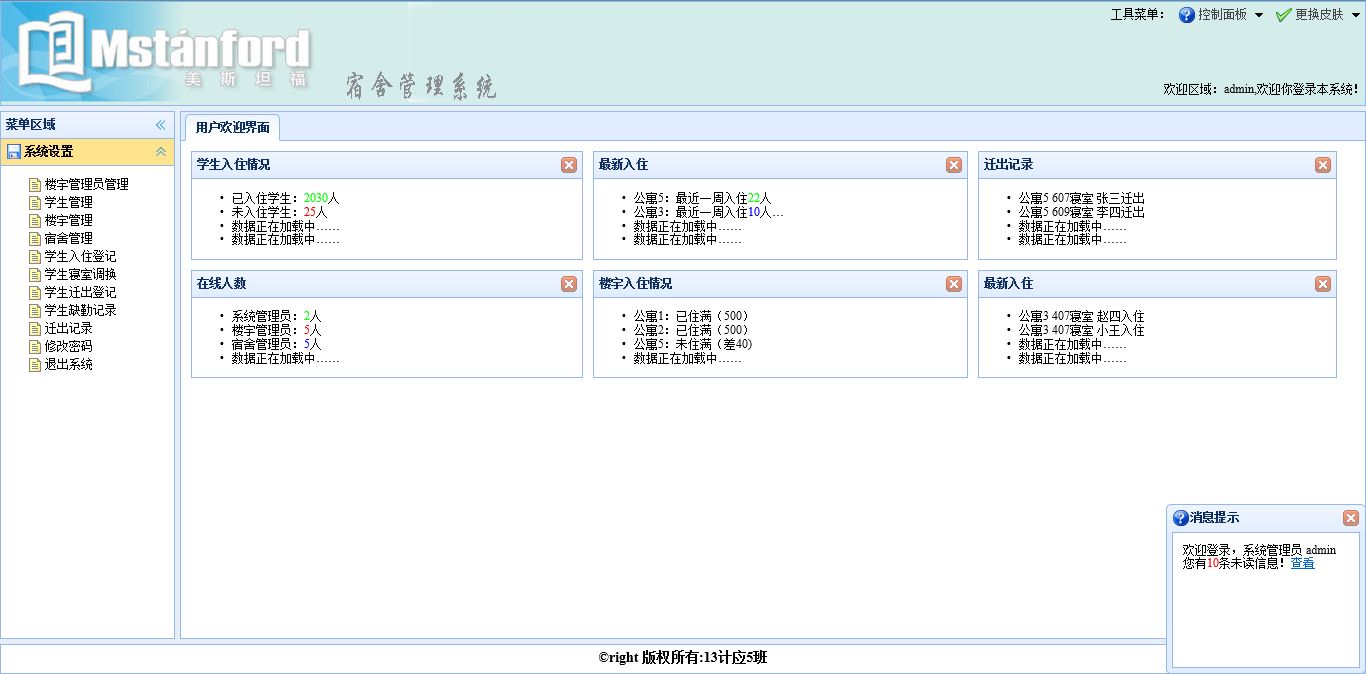
Task: Click the help icon in 消息提示 header
Action: [x=1180, y=518]
